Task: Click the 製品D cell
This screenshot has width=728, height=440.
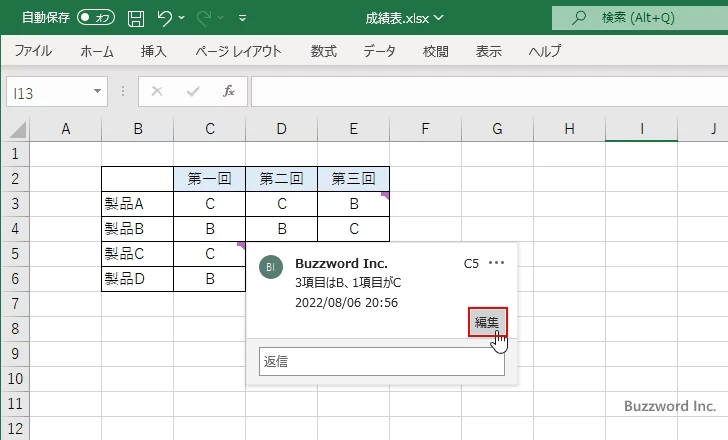Action: point(137,279)
